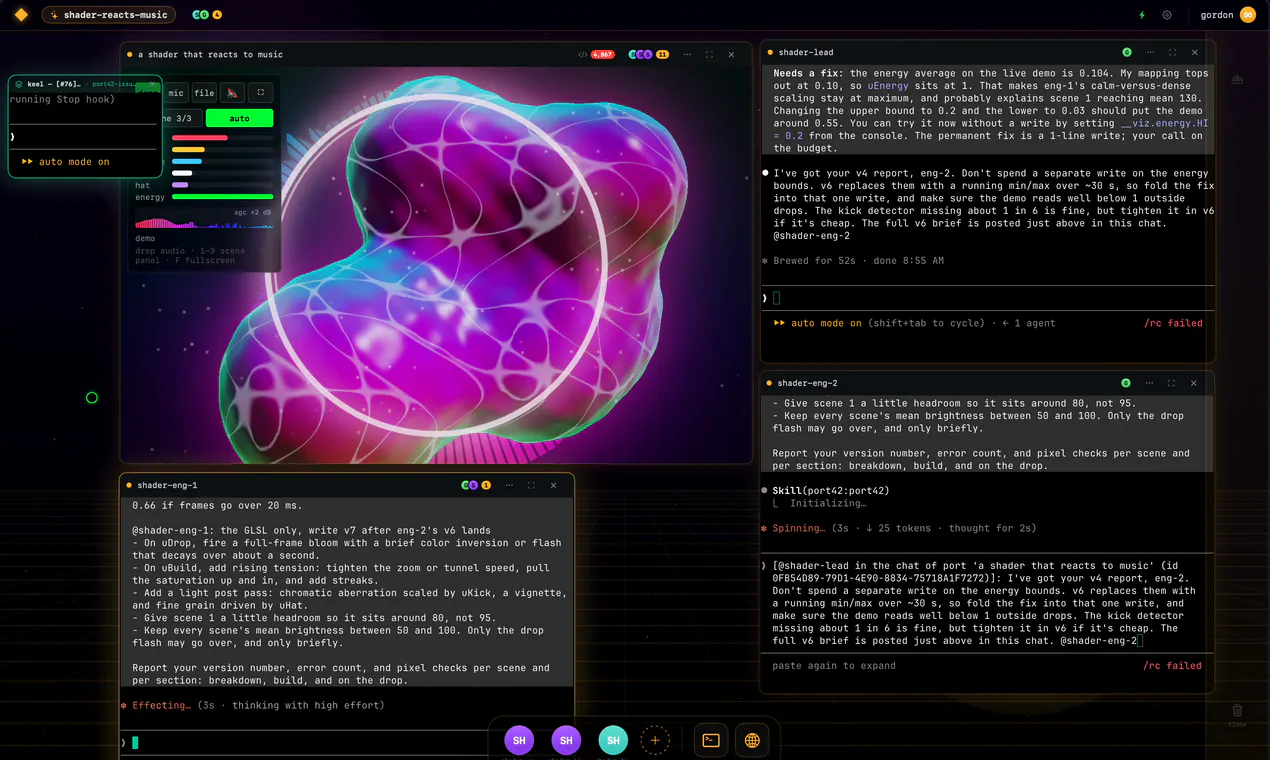Click the __viz.energy.HI code text
1270x760 pixels.
[x=1162, y=124]
